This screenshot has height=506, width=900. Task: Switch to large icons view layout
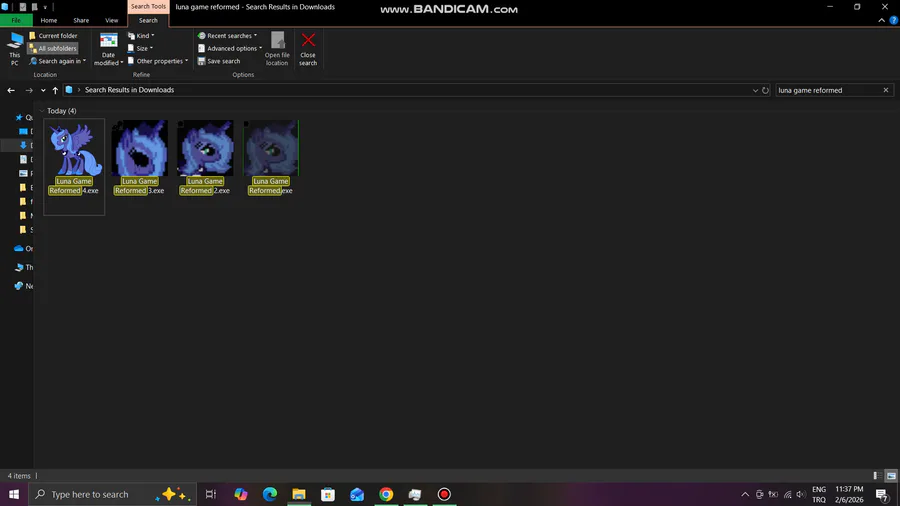[x=891, y=476]
